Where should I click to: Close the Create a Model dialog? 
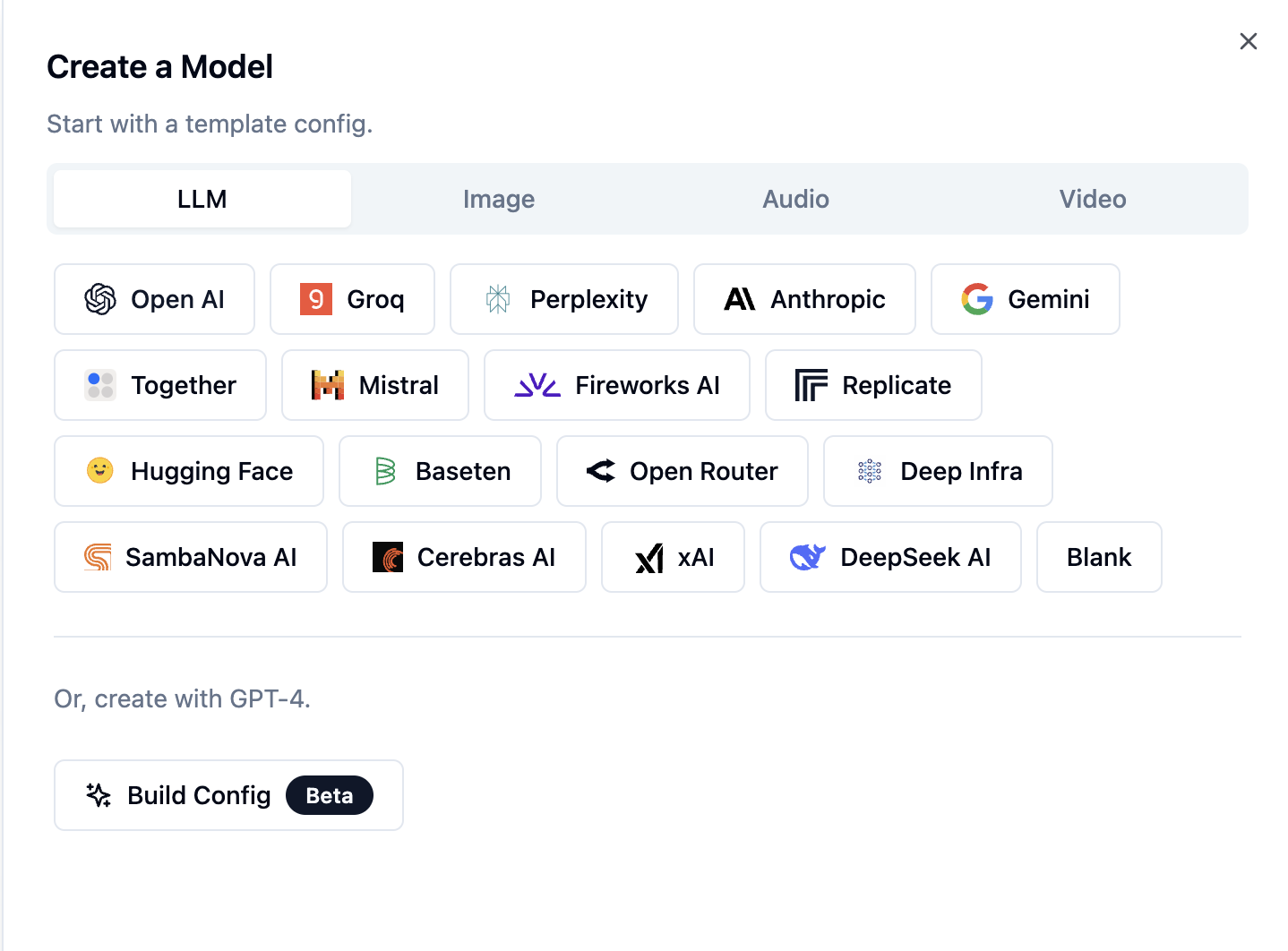click(x=1249, y=41)
